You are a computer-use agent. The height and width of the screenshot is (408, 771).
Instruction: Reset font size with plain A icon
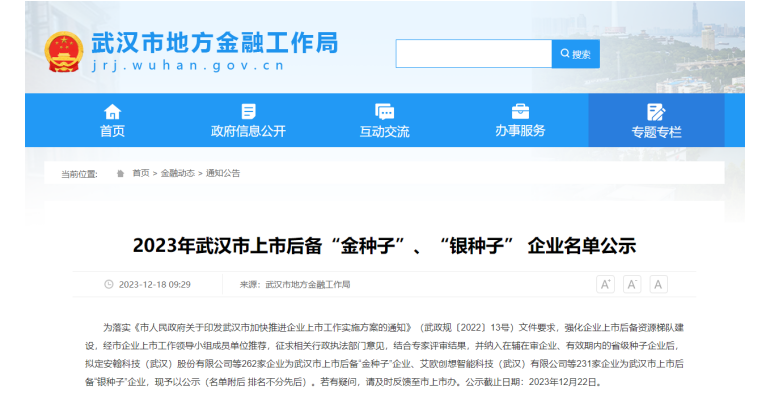(658, 284)
